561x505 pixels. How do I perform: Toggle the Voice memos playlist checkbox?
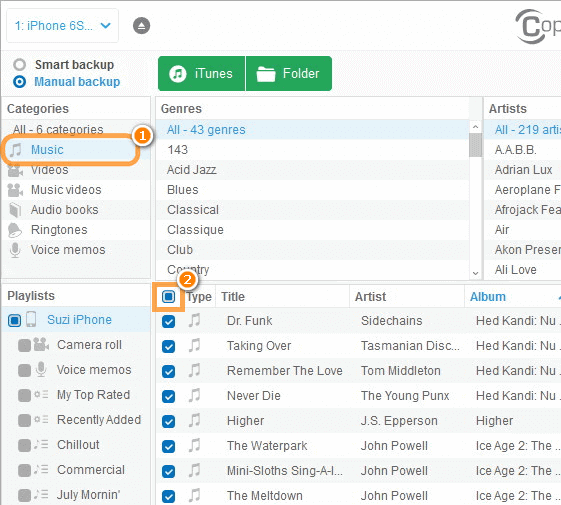[24, 371]
